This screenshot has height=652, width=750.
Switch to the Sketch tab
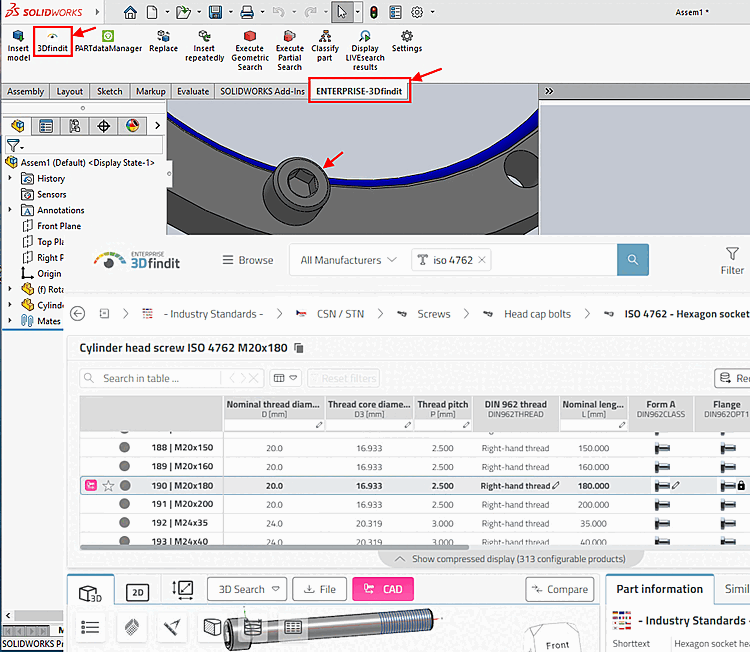click(x=110, y=91)
